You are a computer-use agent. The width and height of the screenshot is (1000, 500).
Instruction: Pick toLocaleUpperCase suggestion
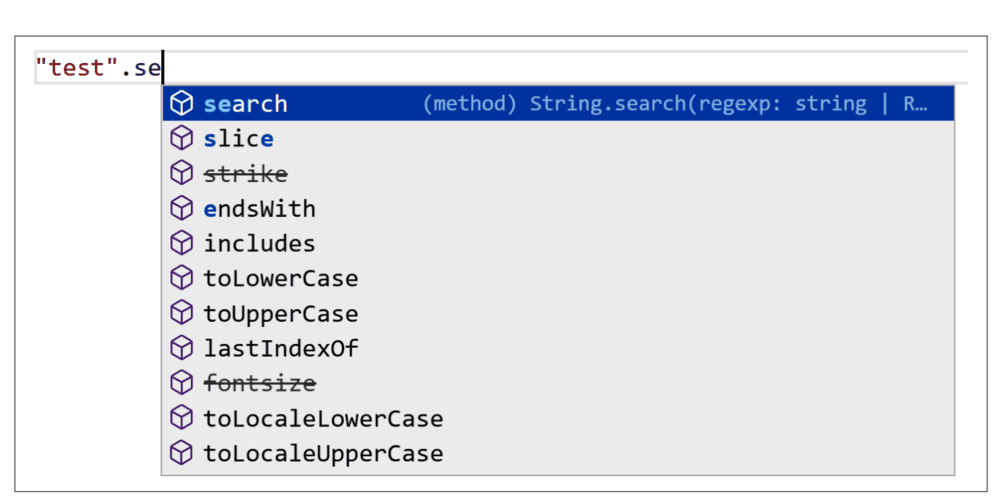pos(558,453)
